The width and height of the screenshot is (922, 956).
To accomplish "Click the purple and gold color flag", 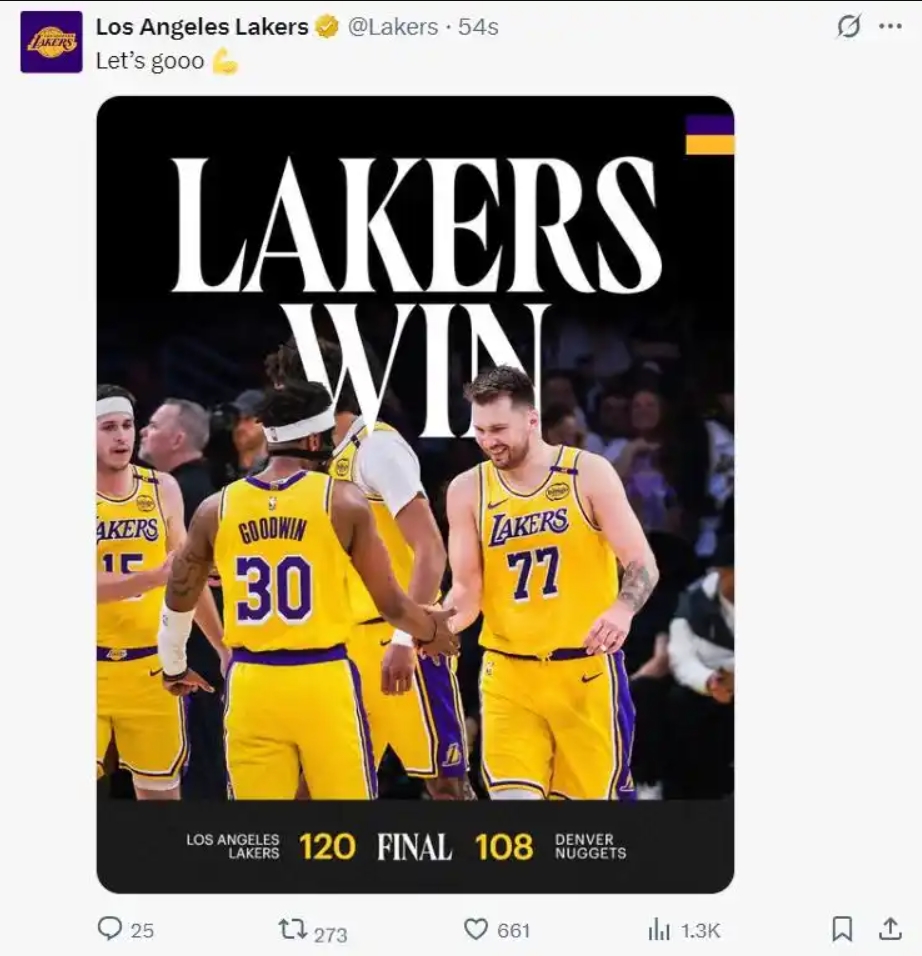I will tap(709, 135).
